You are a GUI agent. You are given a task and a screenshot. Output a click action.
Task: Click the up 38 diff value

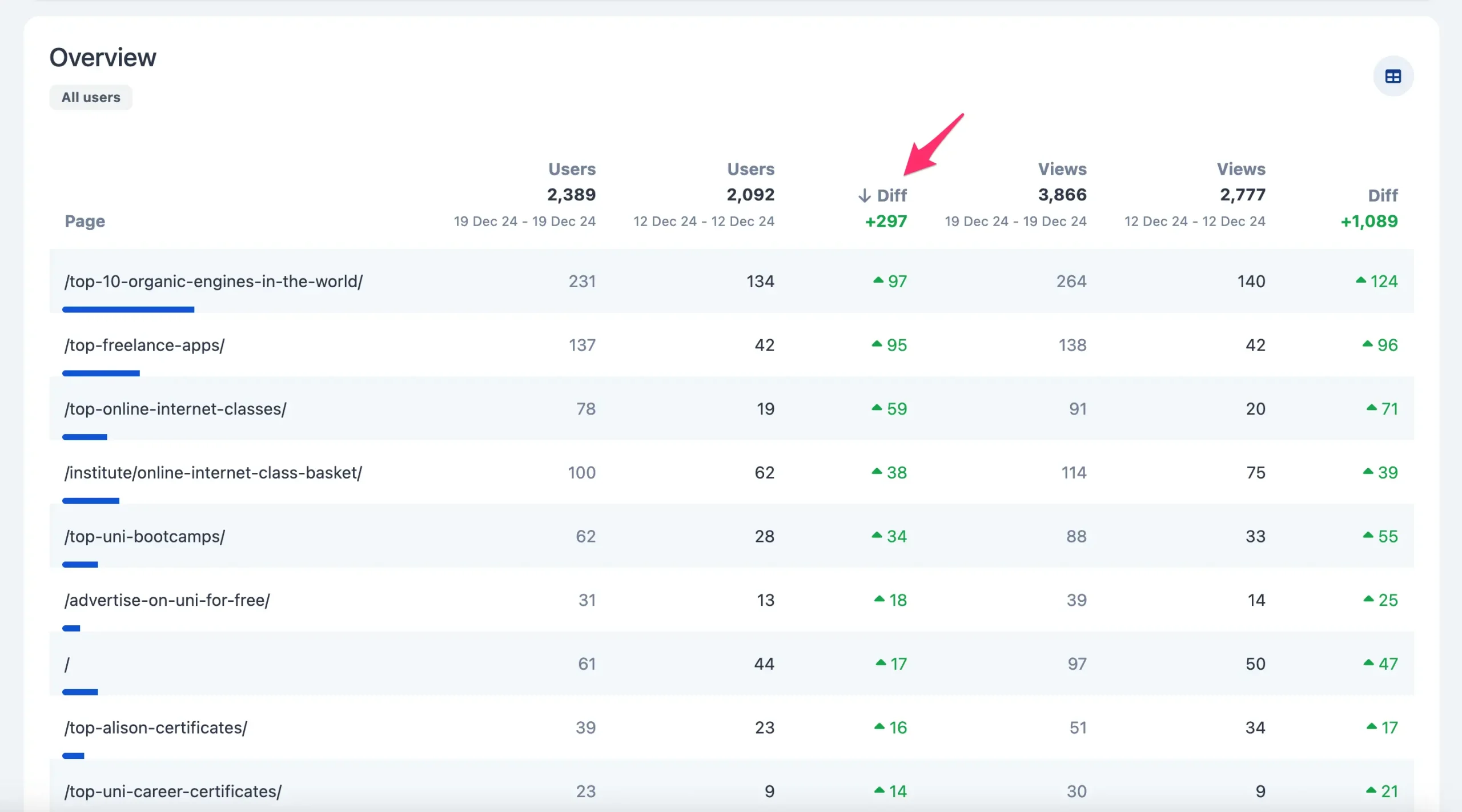(889, 472)
